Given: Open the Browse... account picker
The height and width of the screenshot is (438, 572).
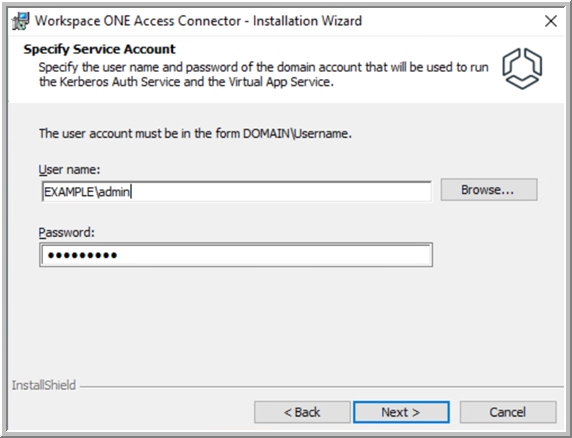Looking at the screenshot, I should pyautogui.click(x=488, y=190).
